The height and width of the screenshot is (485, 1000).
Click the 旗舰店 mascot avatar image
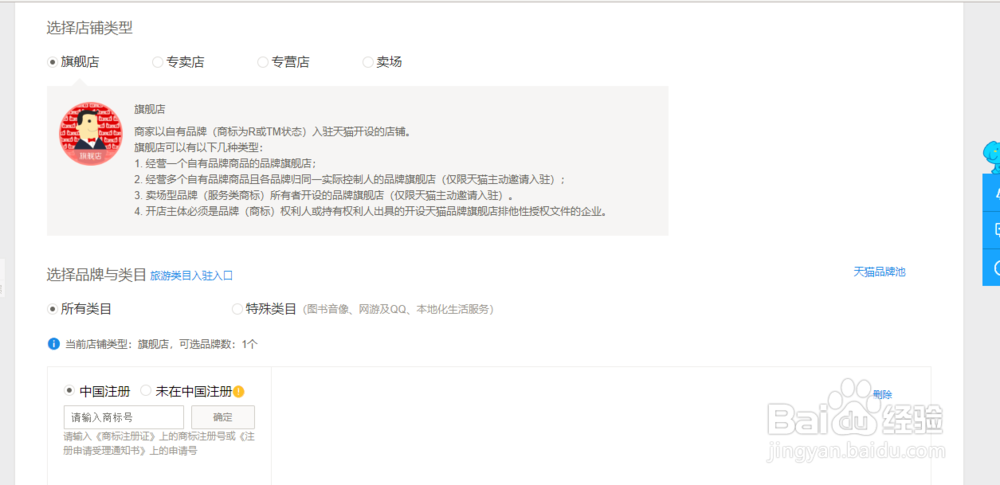point(90,134)
